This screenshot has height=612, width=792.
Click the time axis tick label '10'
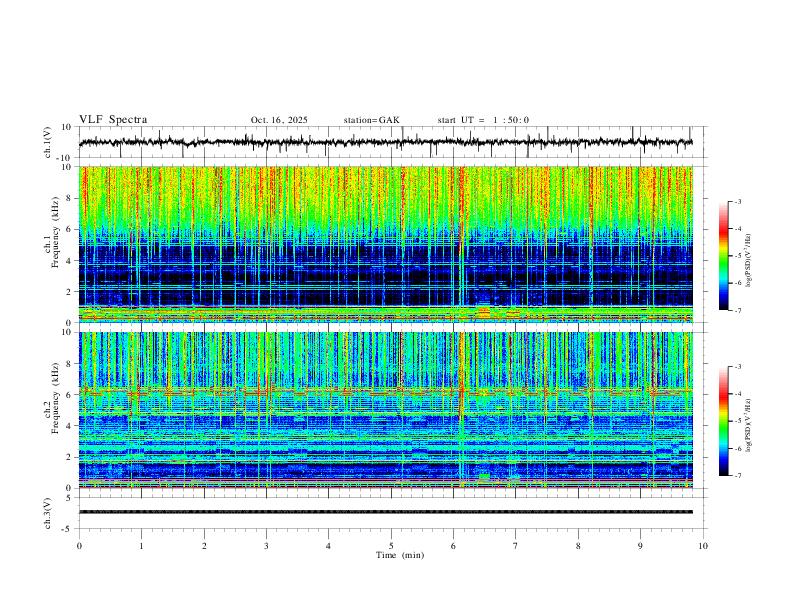click(x=703, y=546)
